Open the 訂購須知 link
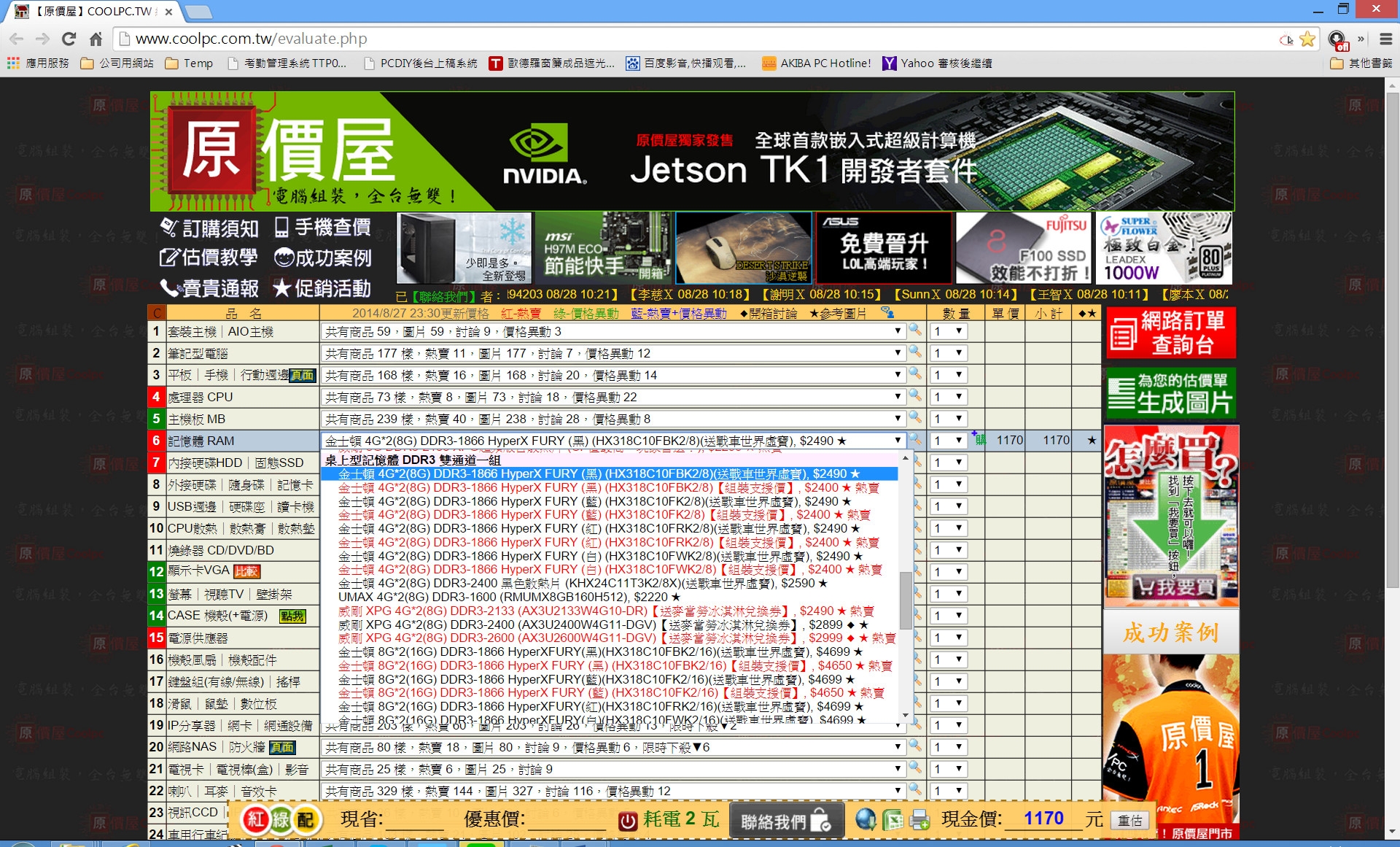The height and width of the screenshot is (847, 1400). pyautogui.click(x=209, y=228)
